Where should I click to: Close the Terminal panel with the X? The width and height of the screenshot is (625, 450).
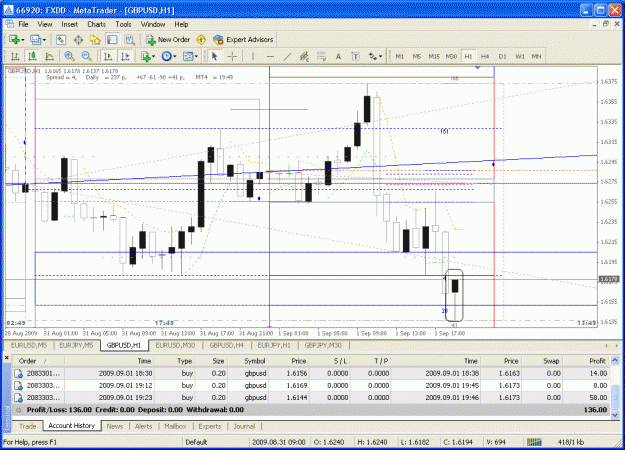tap(6, 358)
